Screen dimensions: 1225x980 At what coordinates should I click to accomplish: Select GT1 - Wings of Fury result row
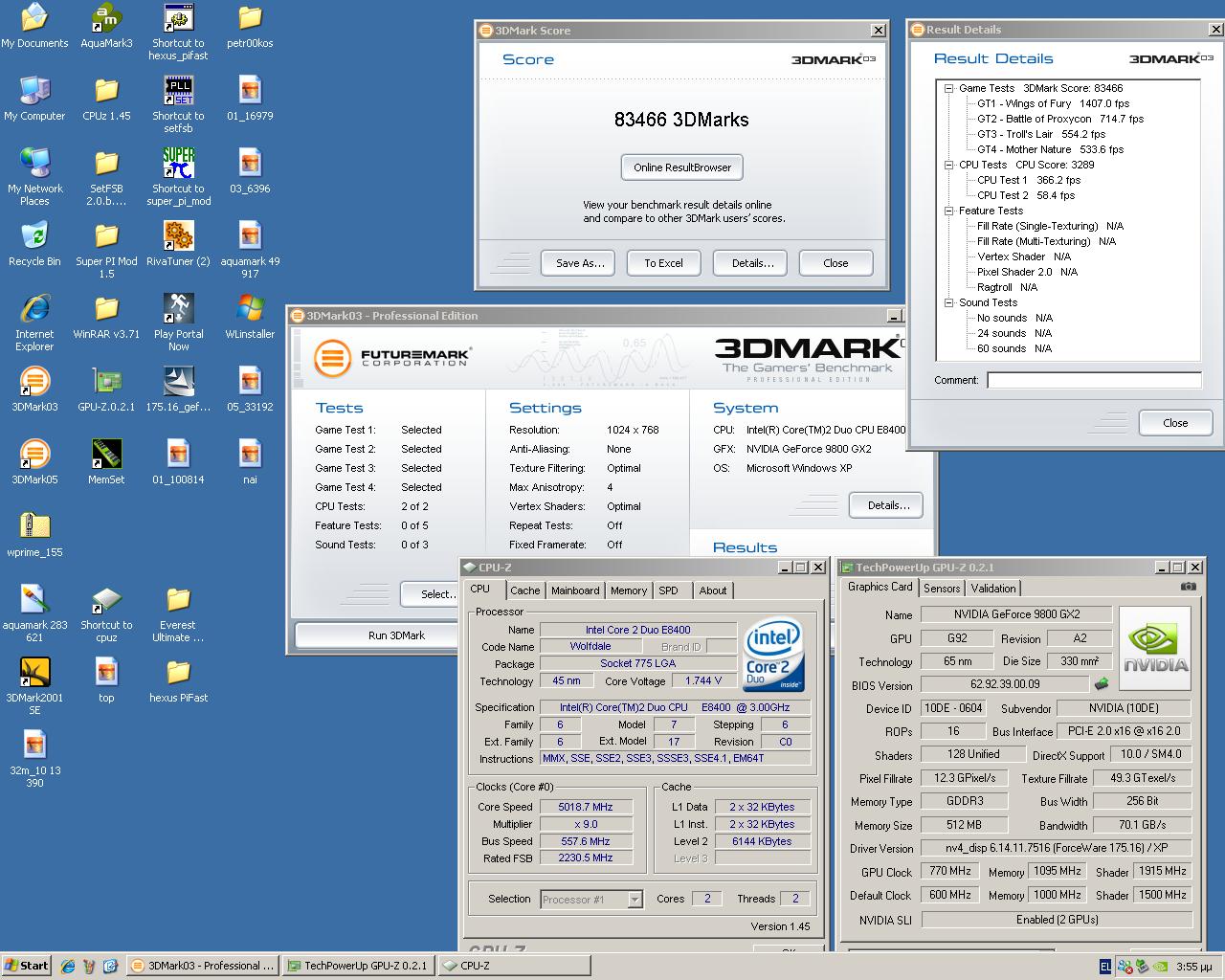[x=1053, y=103]
